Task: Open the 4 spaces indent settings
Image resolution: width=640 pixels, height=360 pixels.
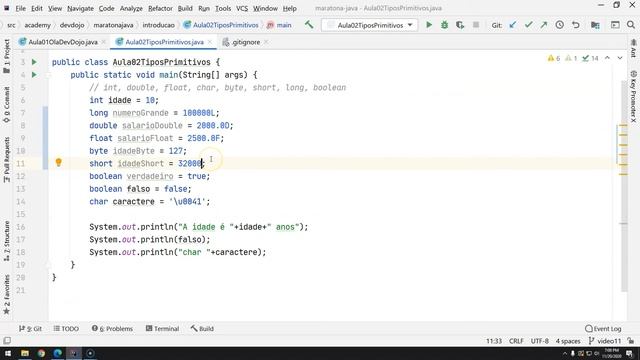Action: [x=568, y=341]
